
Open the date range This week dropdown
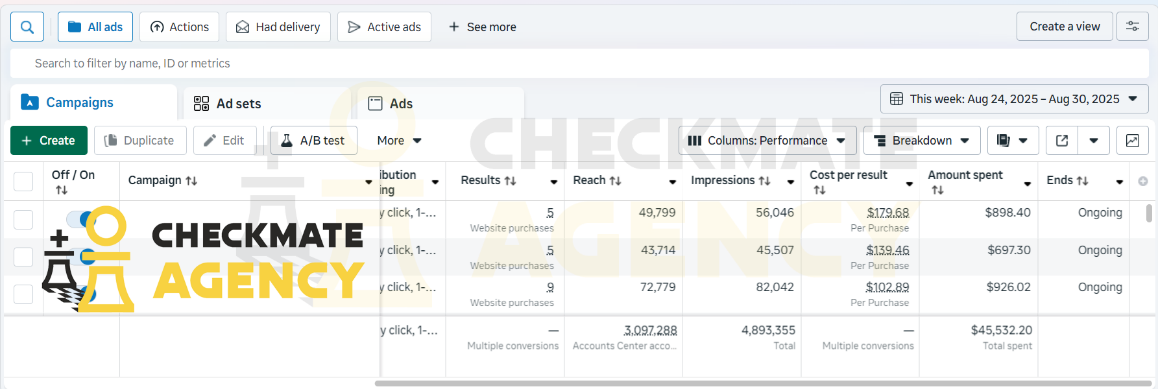[1014, 99]
